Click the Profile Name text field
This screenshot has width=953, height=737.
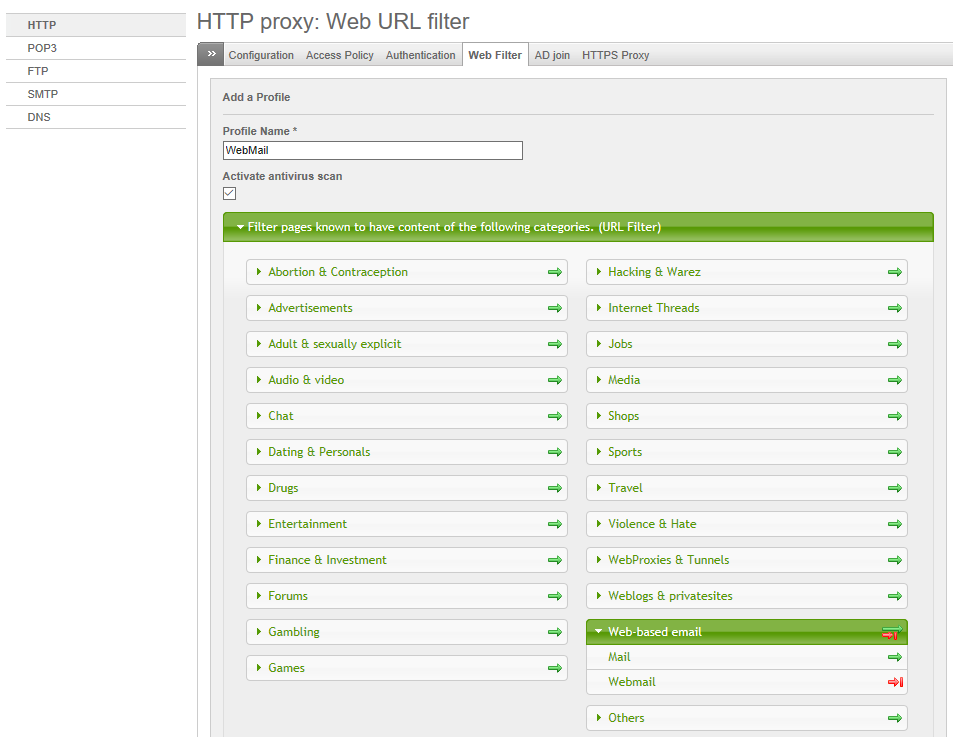(x=372, y=150)
